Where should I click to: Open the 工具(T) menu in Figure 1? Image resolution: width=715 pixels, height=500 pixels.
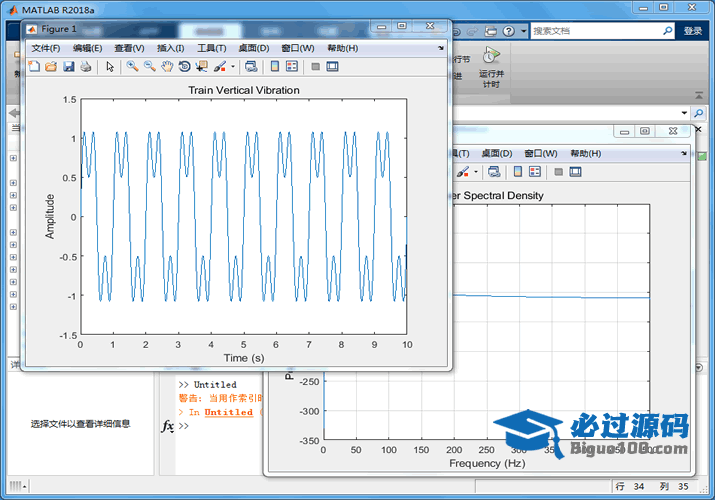click(x=212, y=48)
